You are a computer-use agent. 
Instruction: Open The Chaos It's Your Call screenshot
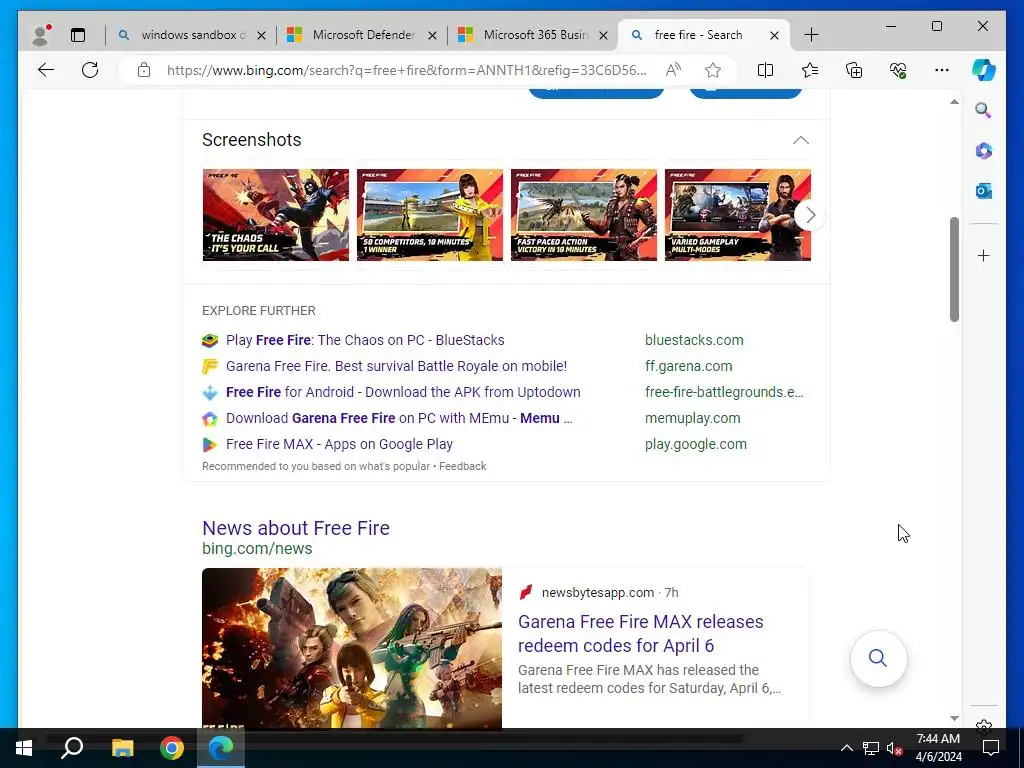276,215
